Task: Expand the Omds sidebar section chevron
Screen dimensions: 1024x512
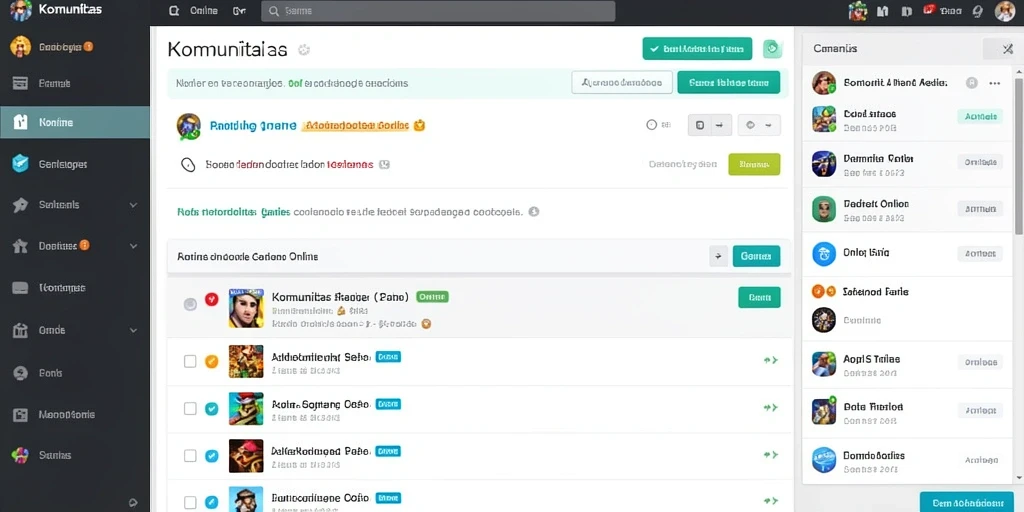Action: point(133,330)
